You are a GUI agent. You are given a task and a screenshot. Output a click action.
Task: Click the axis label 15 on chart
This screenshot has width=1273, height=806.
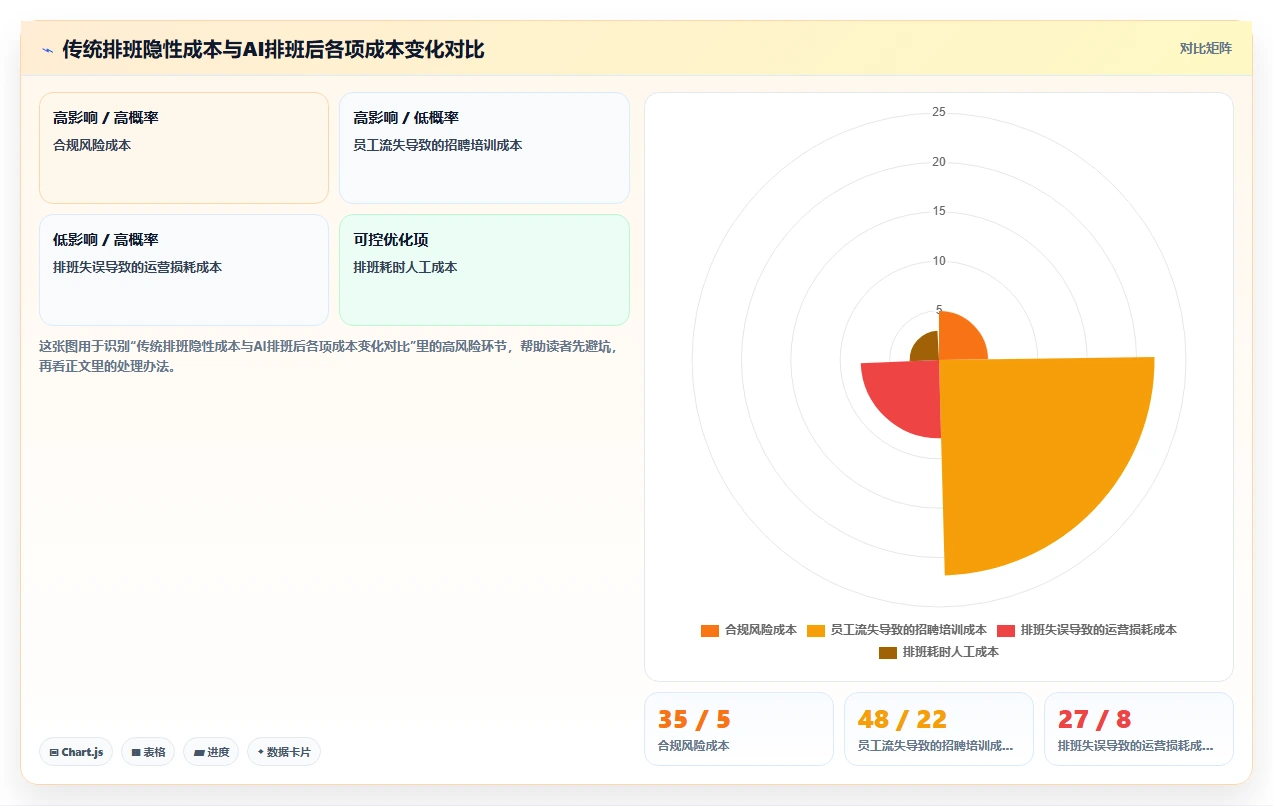tap(939, 211)
